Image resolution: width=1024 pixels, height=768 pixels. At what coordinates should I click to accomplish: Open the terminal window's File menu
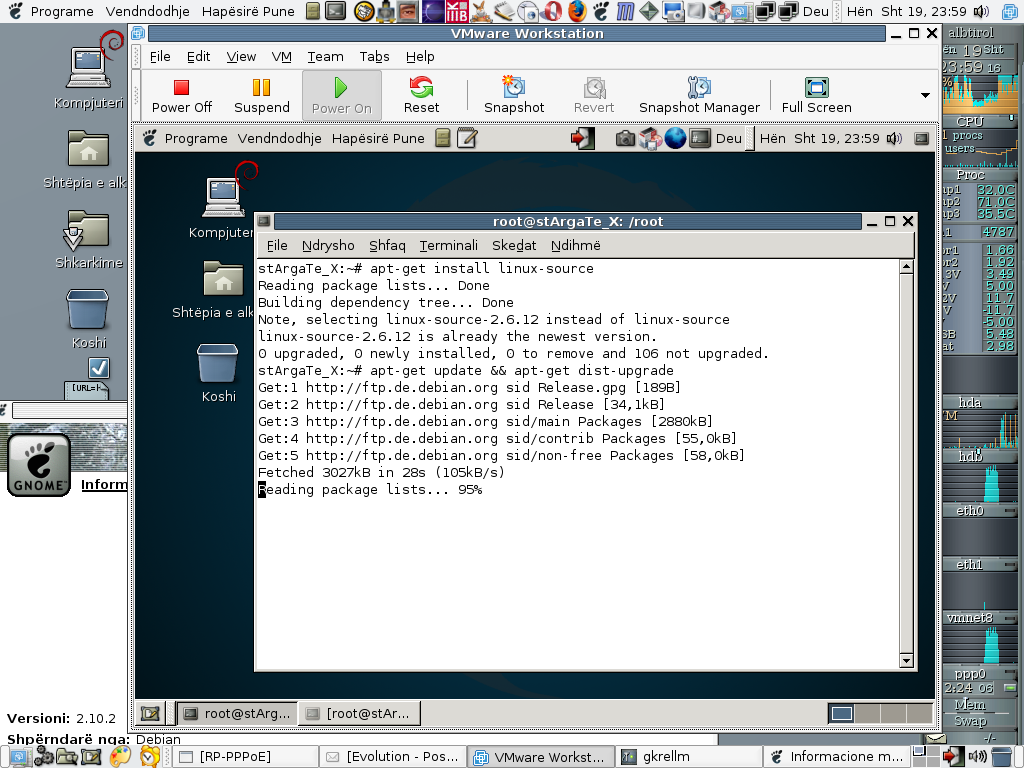[x=277, y=246]
